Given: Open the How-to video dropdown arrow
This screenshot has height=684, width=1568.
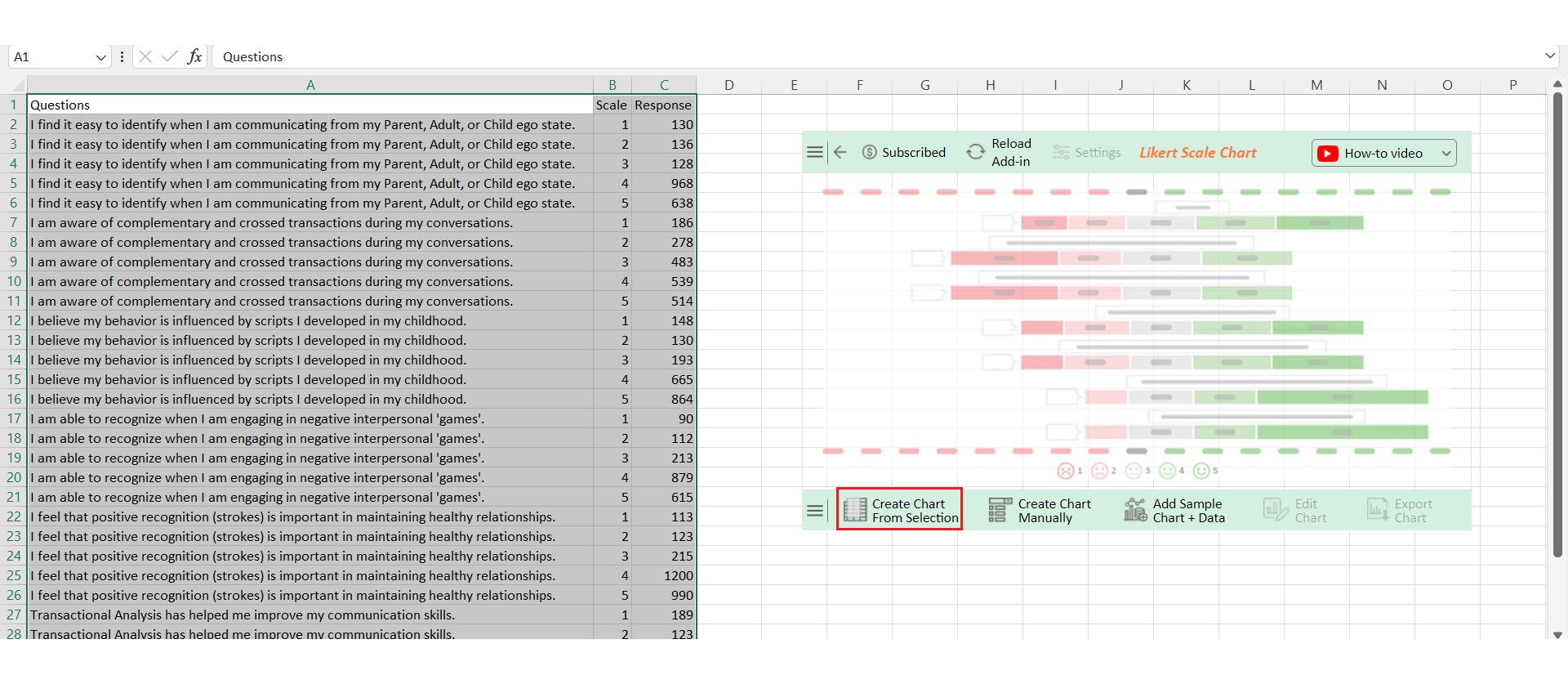Looking at the screenshot, I should (1446, 154).
